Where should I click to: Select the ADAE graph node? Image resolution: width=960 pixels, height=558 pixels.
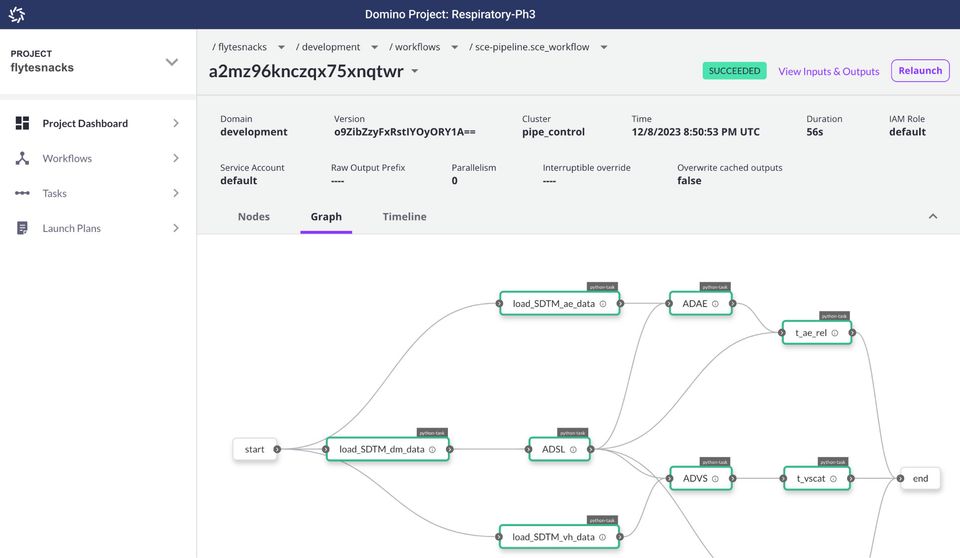pyautogui.click(x=700, y=304)
